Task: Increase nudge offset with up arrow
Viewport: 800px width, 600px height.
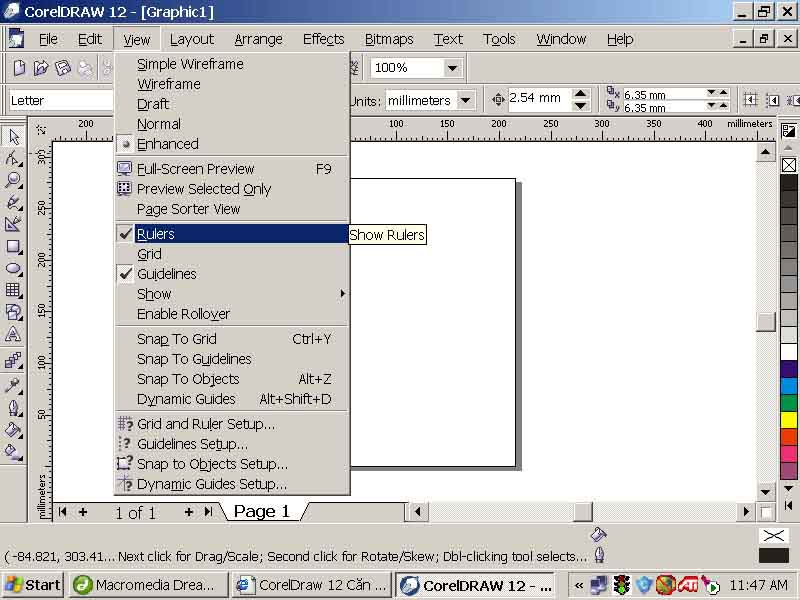Action: [580, 93]
